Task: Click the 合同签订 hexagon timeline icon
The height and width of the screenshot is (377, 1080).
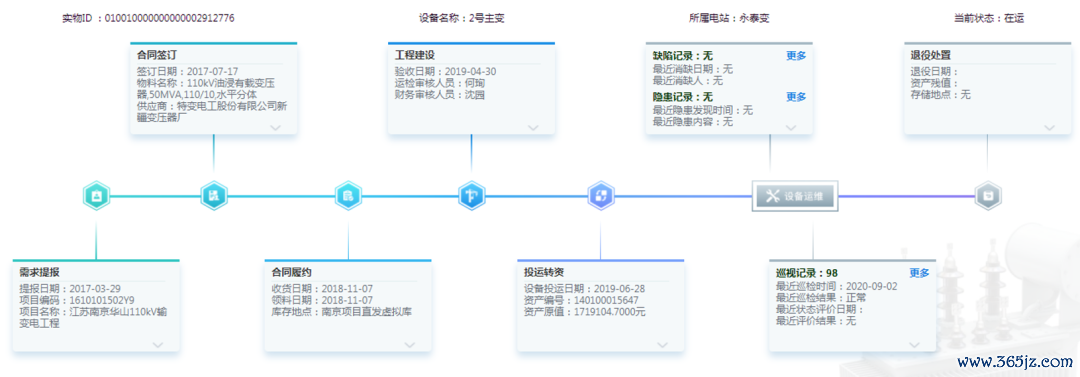Action: 214,196
